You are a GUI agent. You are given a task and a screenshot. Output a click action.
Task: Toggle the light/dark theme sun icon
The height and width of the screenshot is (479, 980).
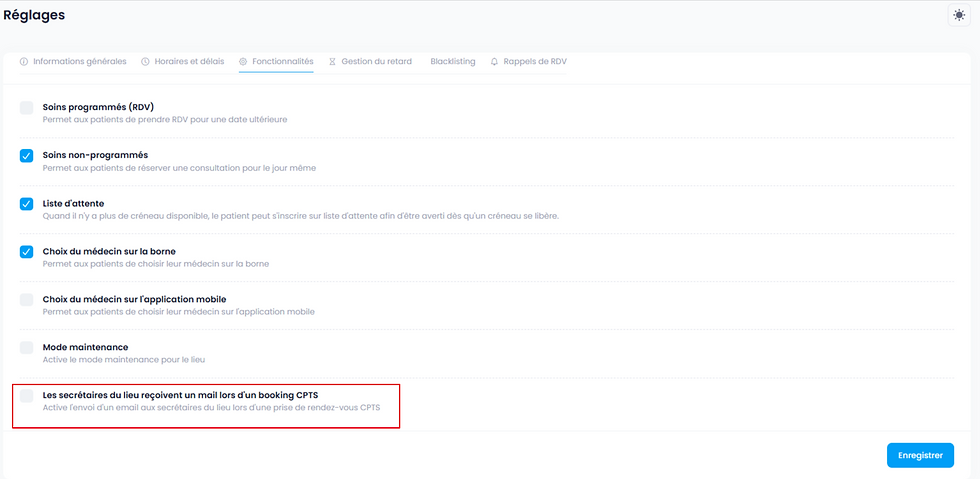coord(959,15)
